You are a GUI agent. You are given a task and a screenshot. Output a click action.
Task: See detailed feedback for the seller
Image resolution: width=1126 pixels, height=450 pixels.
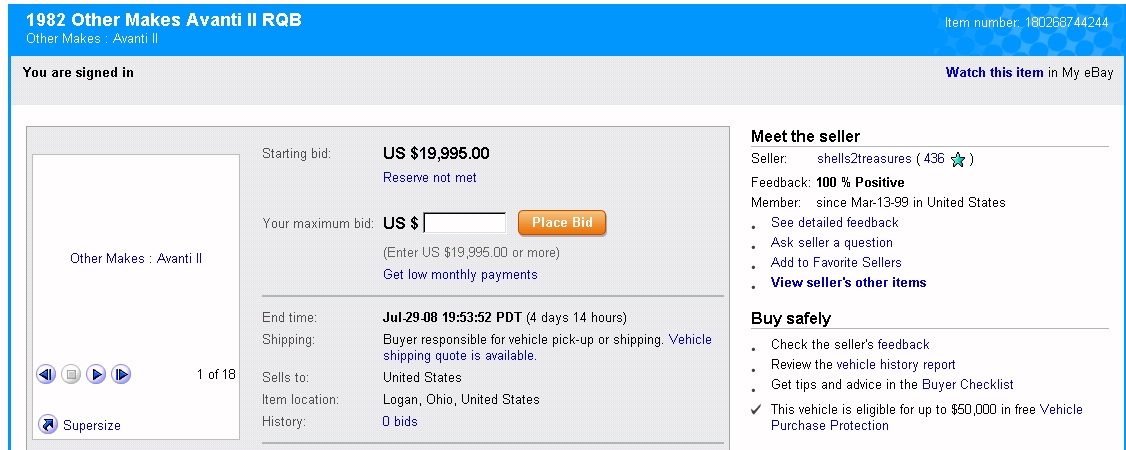(834, 223)
